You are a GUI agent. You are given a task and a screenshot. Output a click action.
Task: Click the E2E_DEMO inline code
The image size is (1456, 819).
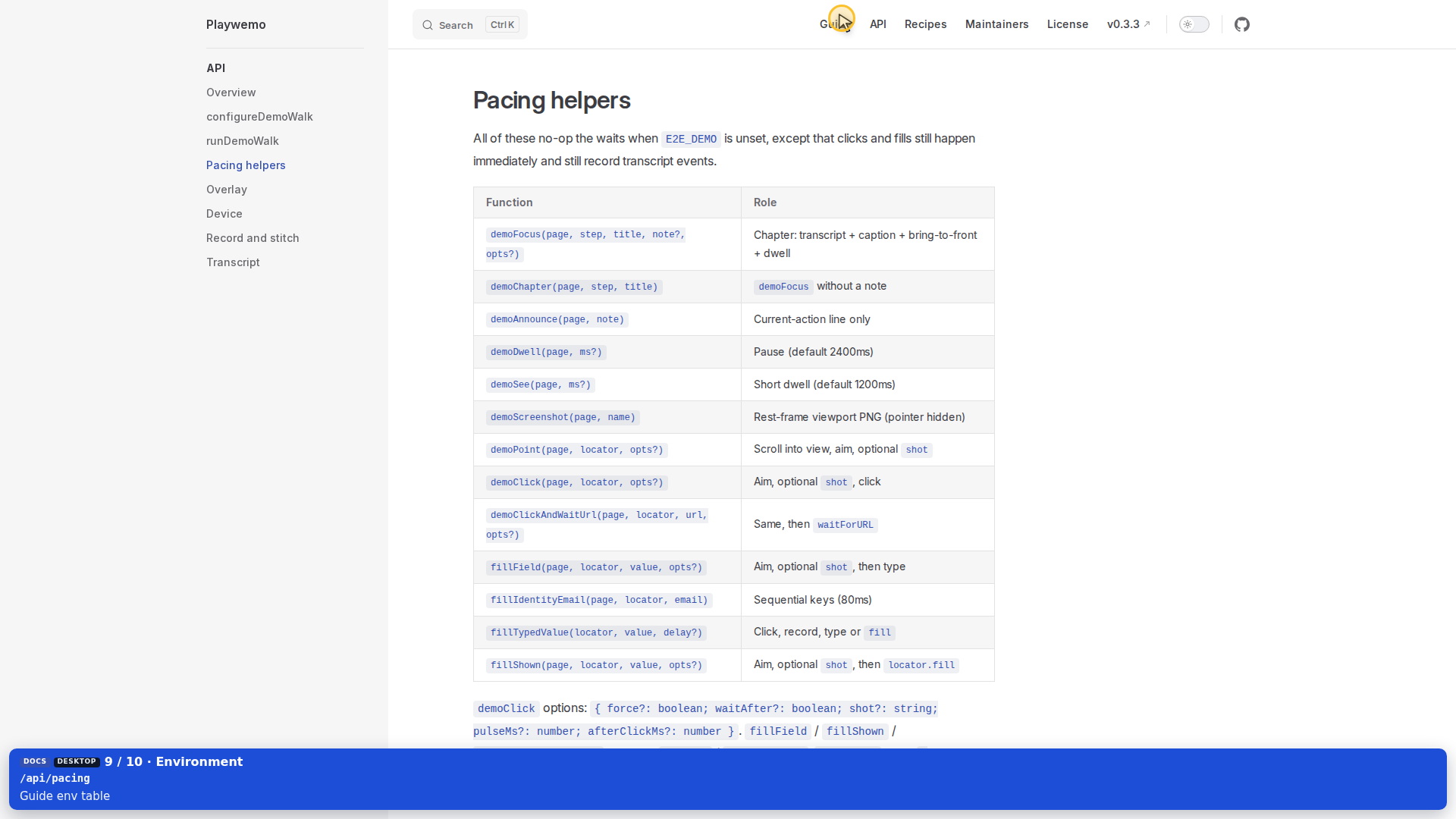691,139
